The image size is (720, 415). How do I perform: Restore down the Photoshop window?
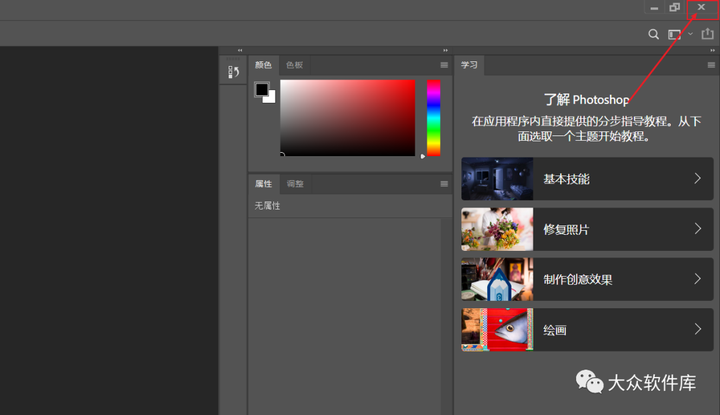coord(674,7)
